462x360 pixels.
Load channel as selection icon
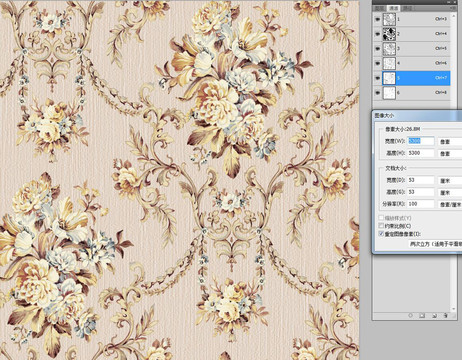pyautogui.click(x=411, y=315)
